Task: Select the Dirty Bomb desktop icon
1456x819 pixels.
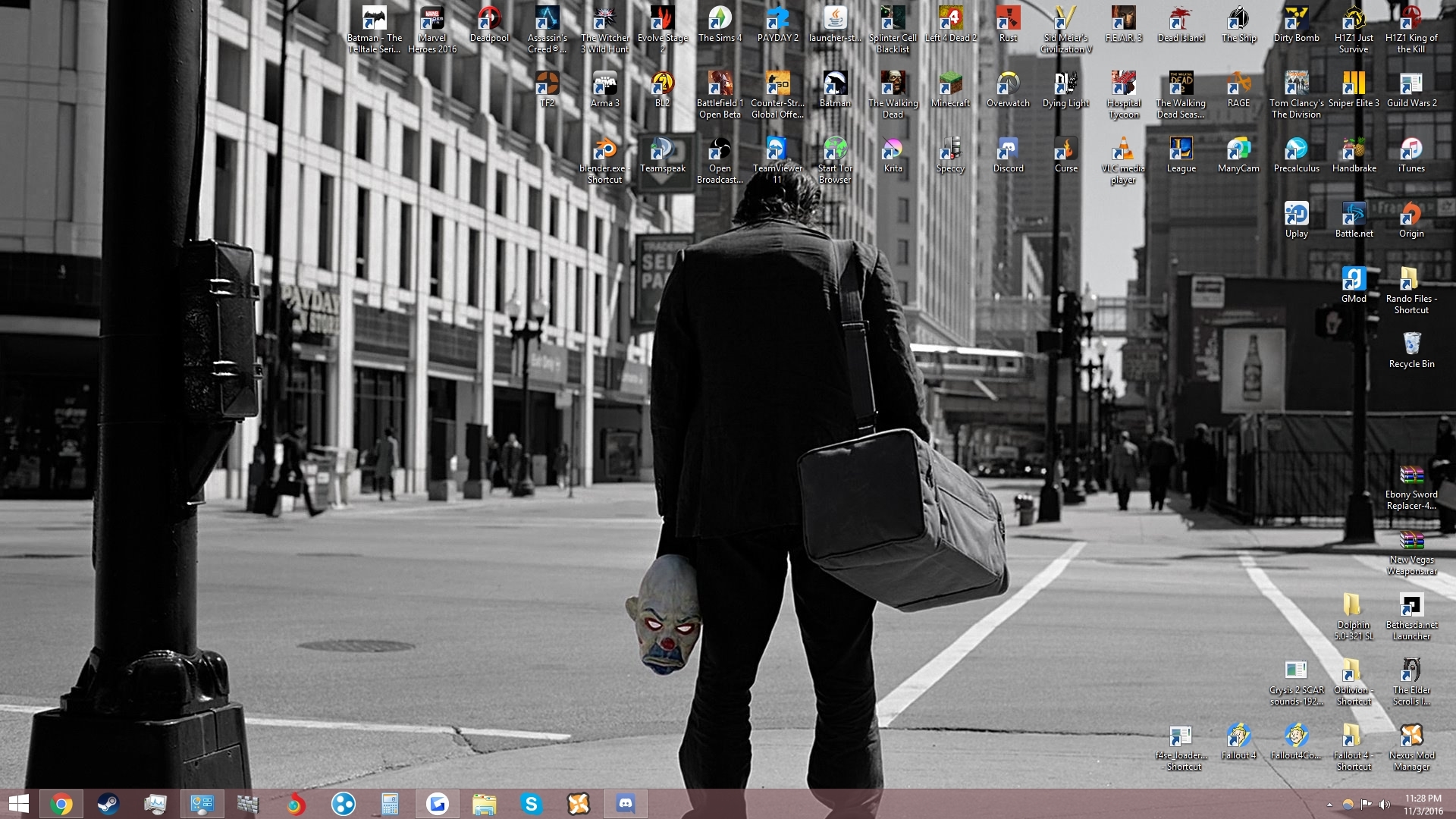Action: point(1296,25)
